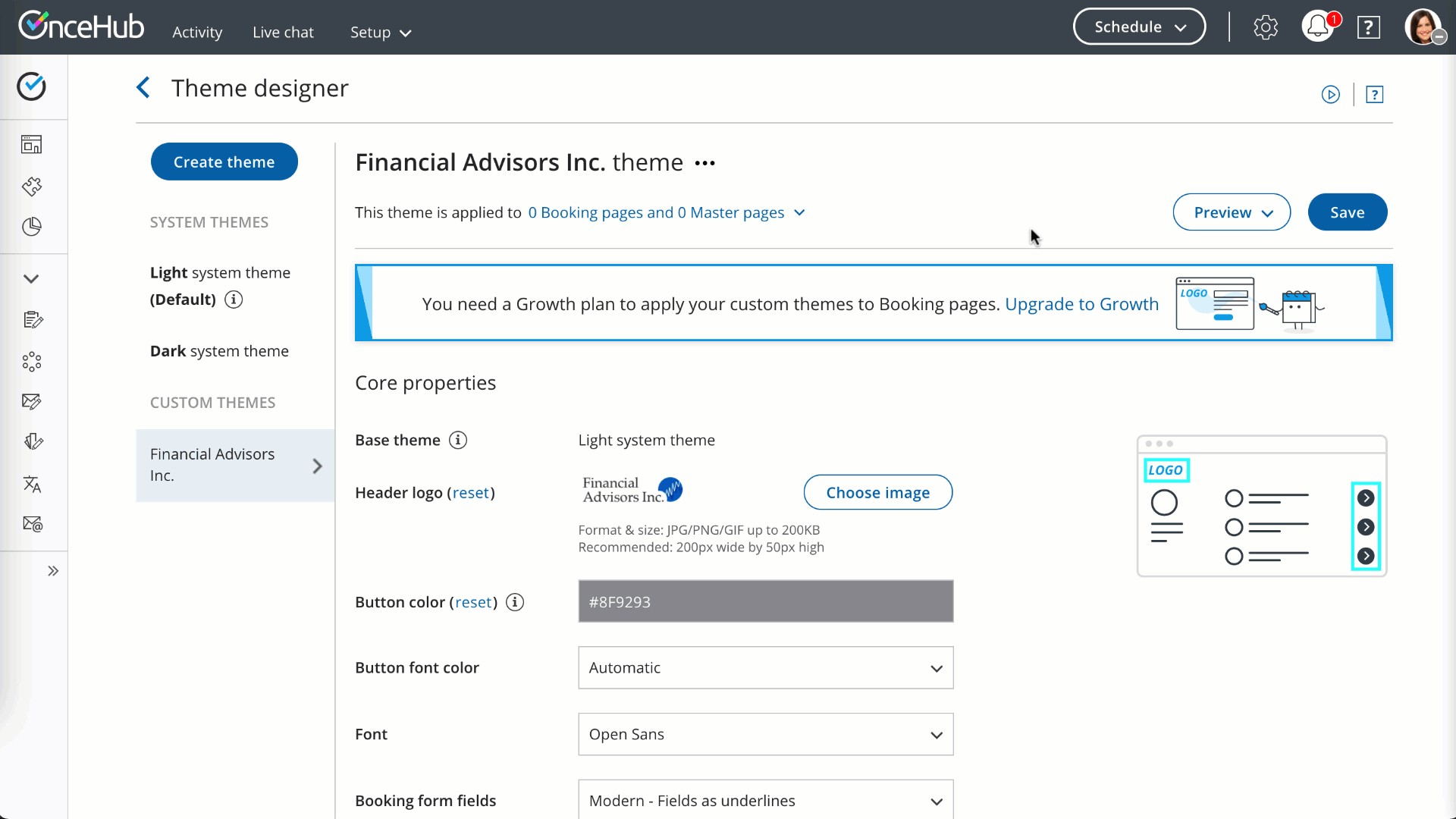Open the top bar help question icon
This screenshot has height=819, width=1456.
coord(1369,27)
